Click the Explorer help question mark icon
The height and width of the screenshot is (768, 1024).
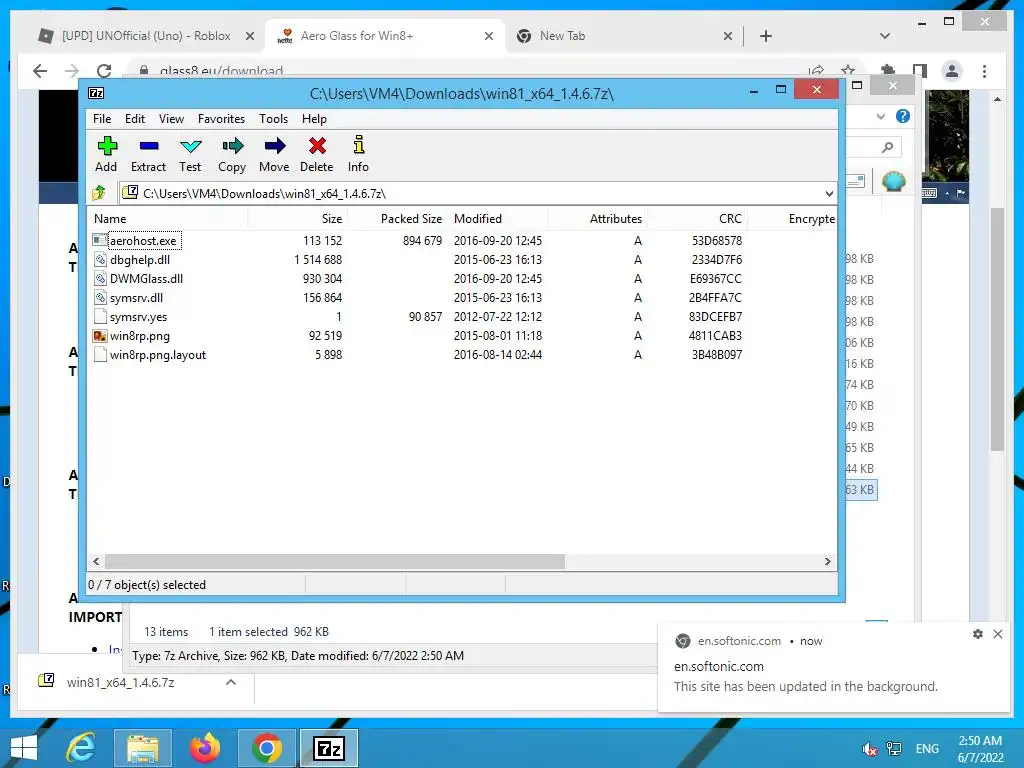coord(903,116)
